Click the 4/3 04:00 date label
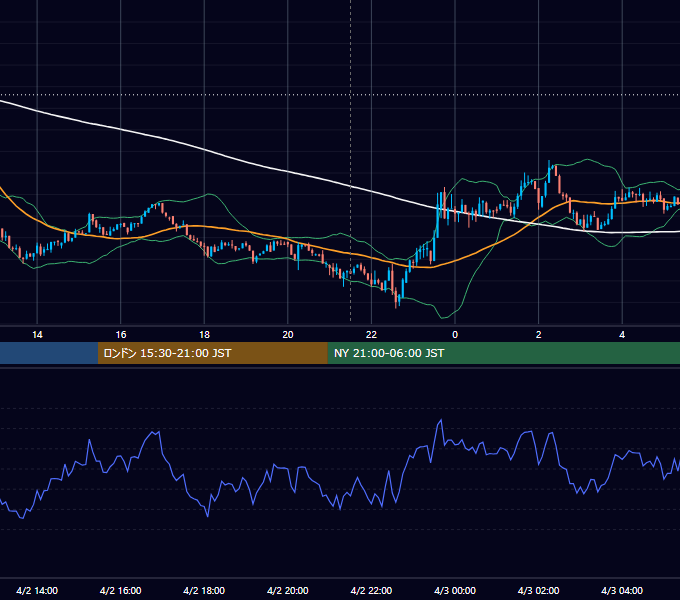The width and height of the screenshot is (680, 600). click(622, 590)
